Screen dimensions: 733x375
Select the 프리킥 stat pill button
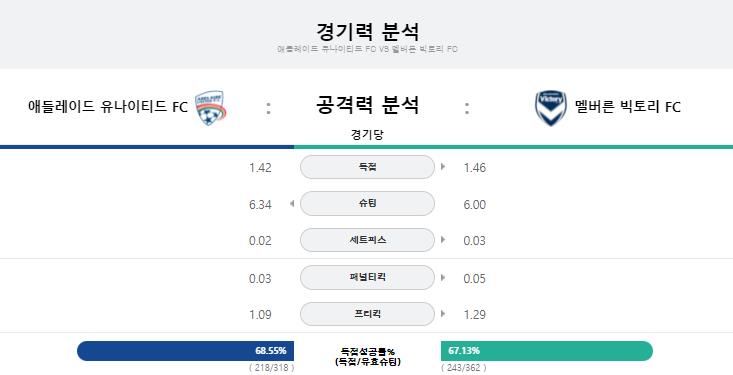[x=367, y=314]
